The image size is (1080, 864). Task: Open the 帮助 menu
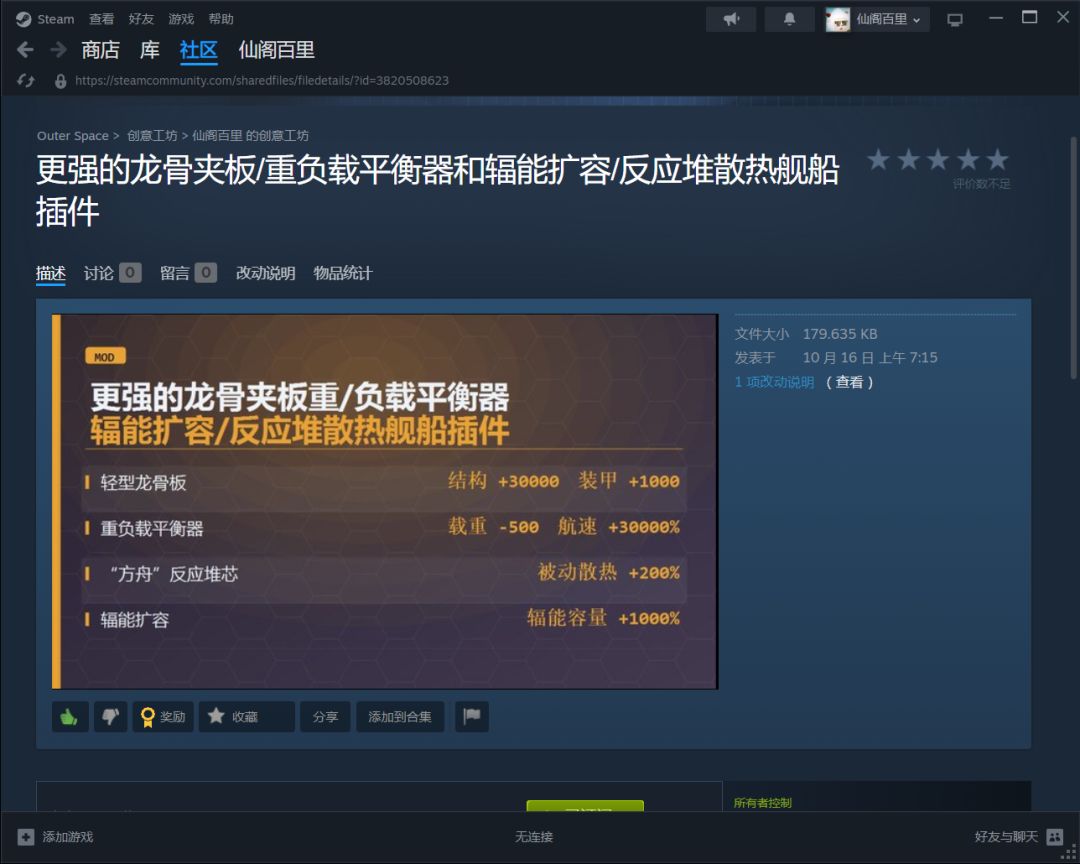point(221,19)
